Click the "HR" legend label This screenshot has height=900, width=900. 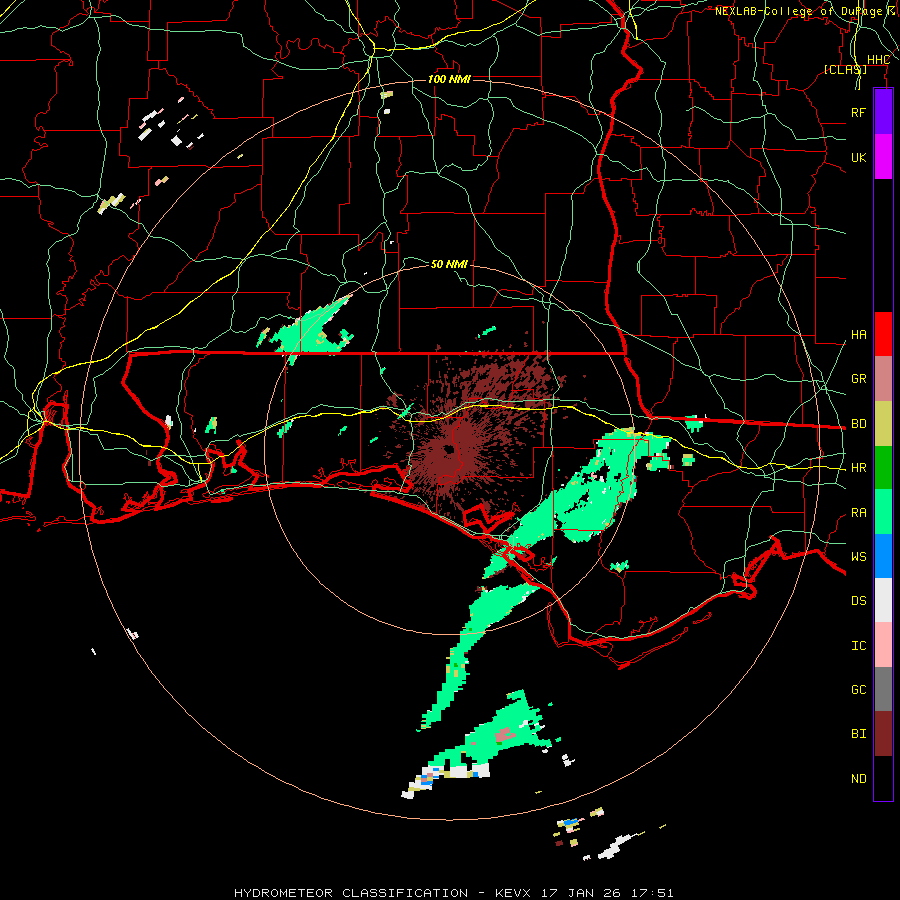point(858,468)
